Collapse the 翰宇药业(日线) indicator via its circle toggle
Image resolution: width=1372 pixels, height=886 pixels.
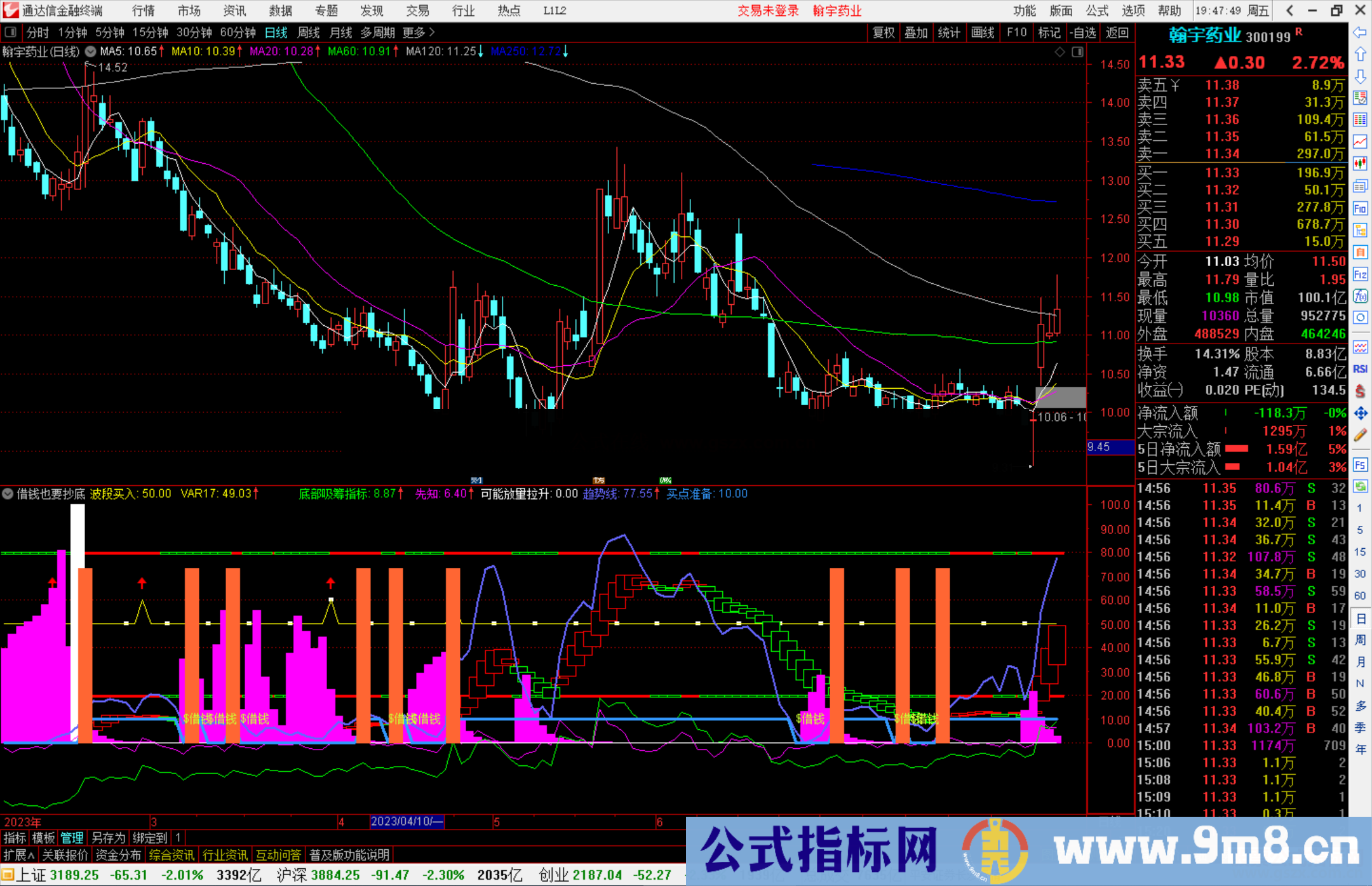tap(90, 52)
